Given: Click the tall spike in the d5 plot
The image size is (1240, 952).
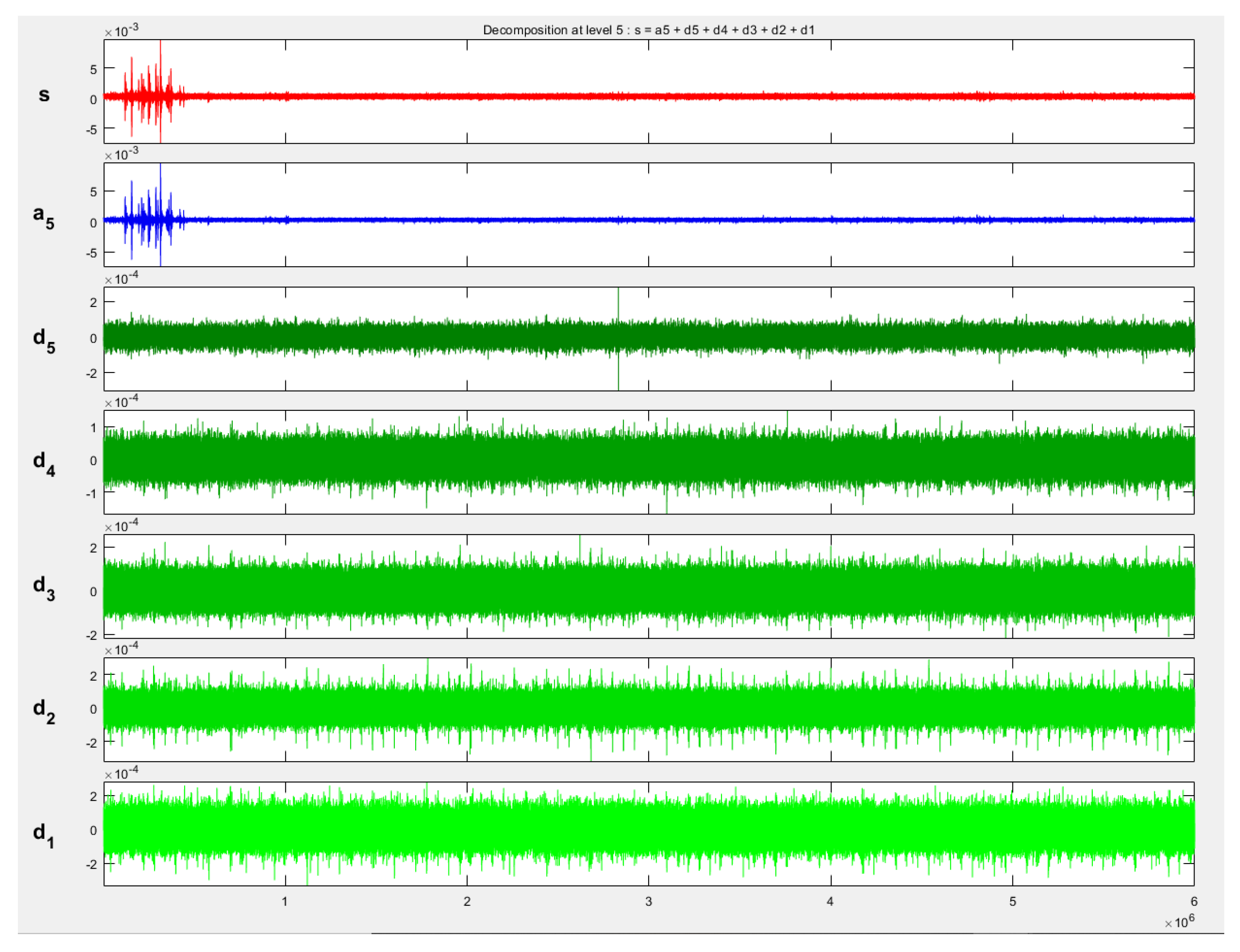Looking at the screenshot, I should click(x=618, y=338).
